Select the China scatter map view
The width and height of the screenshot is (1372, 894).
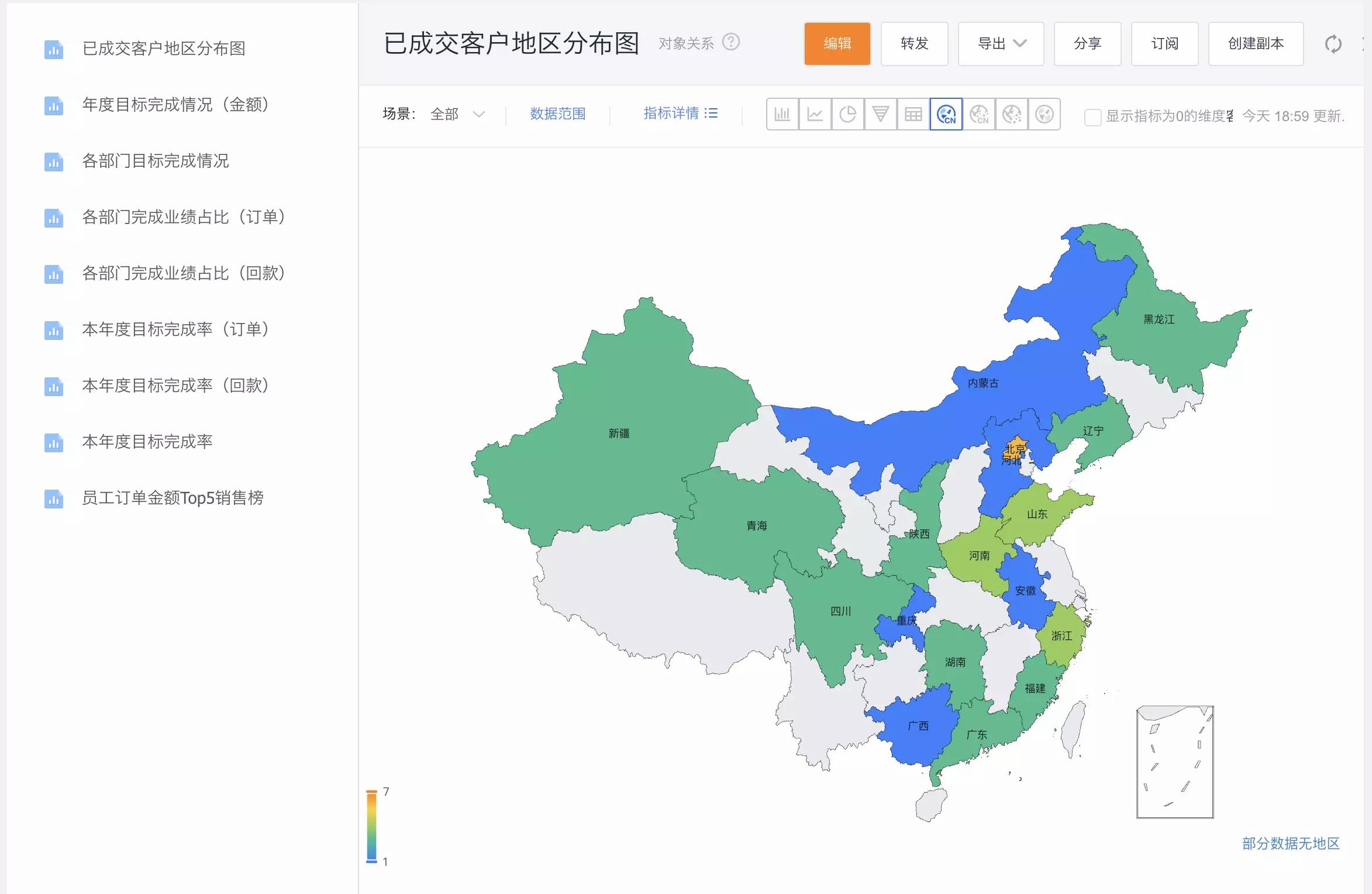pyautogui.click(x=978, y=114)
